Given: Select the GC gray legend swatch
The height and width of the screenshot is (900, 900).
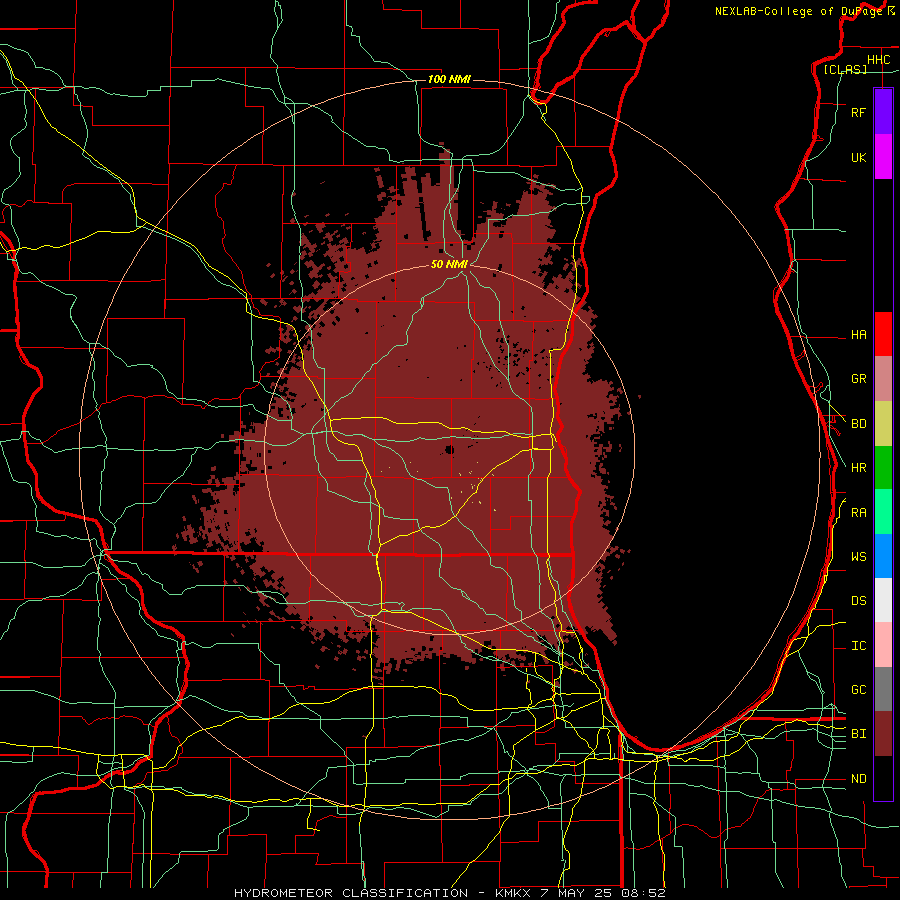Looking at the screenshot, I should click(x=883, y=689).
